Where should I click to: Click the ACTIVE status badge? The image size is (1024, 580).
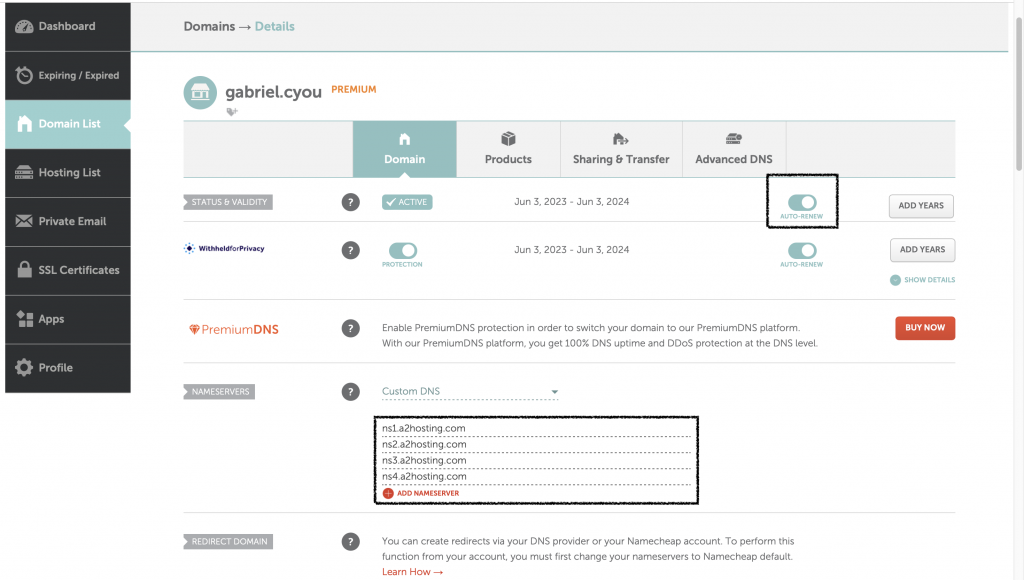[407, 202]
